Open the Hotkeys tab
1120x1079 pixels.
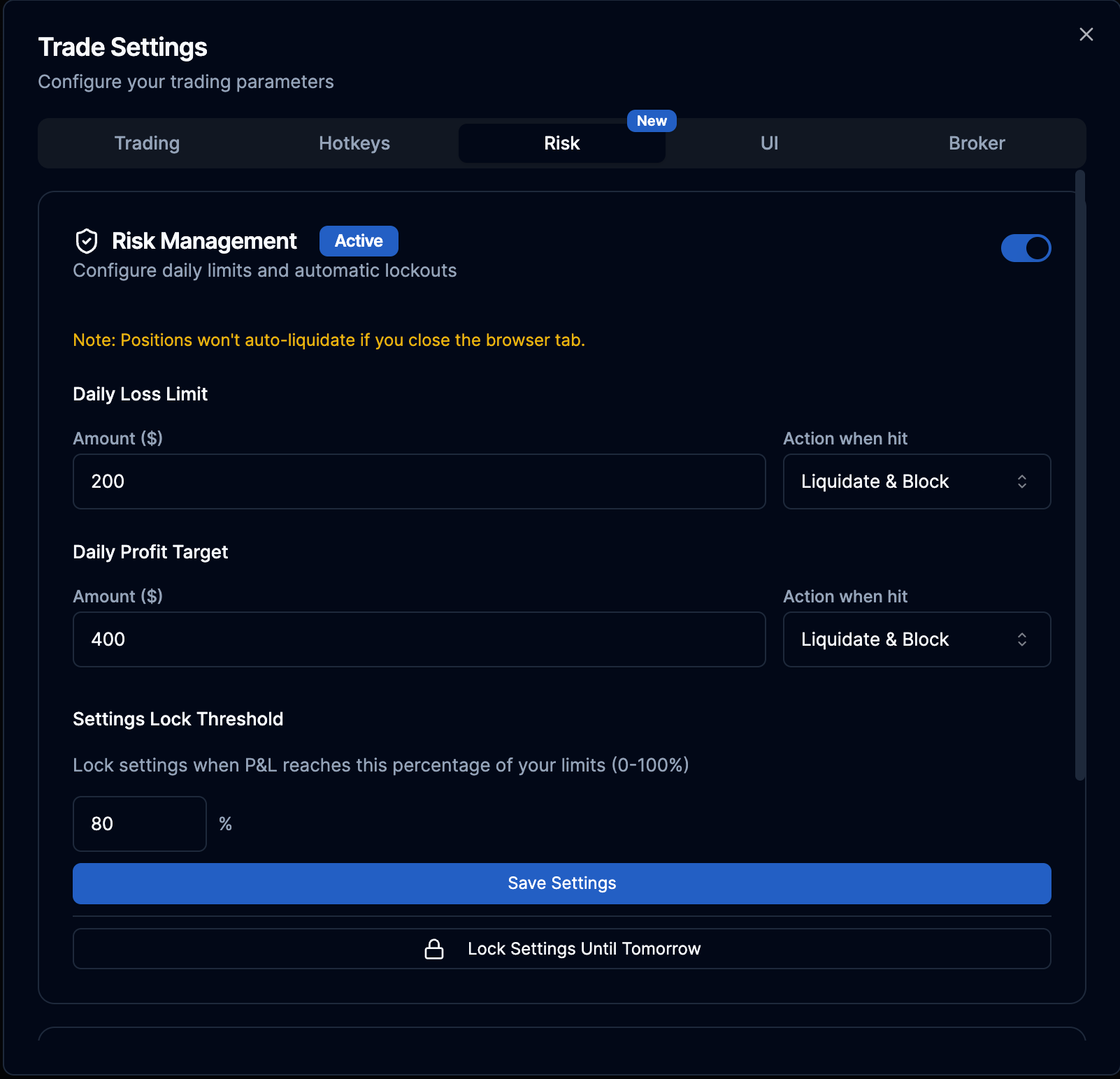point(354,143)
